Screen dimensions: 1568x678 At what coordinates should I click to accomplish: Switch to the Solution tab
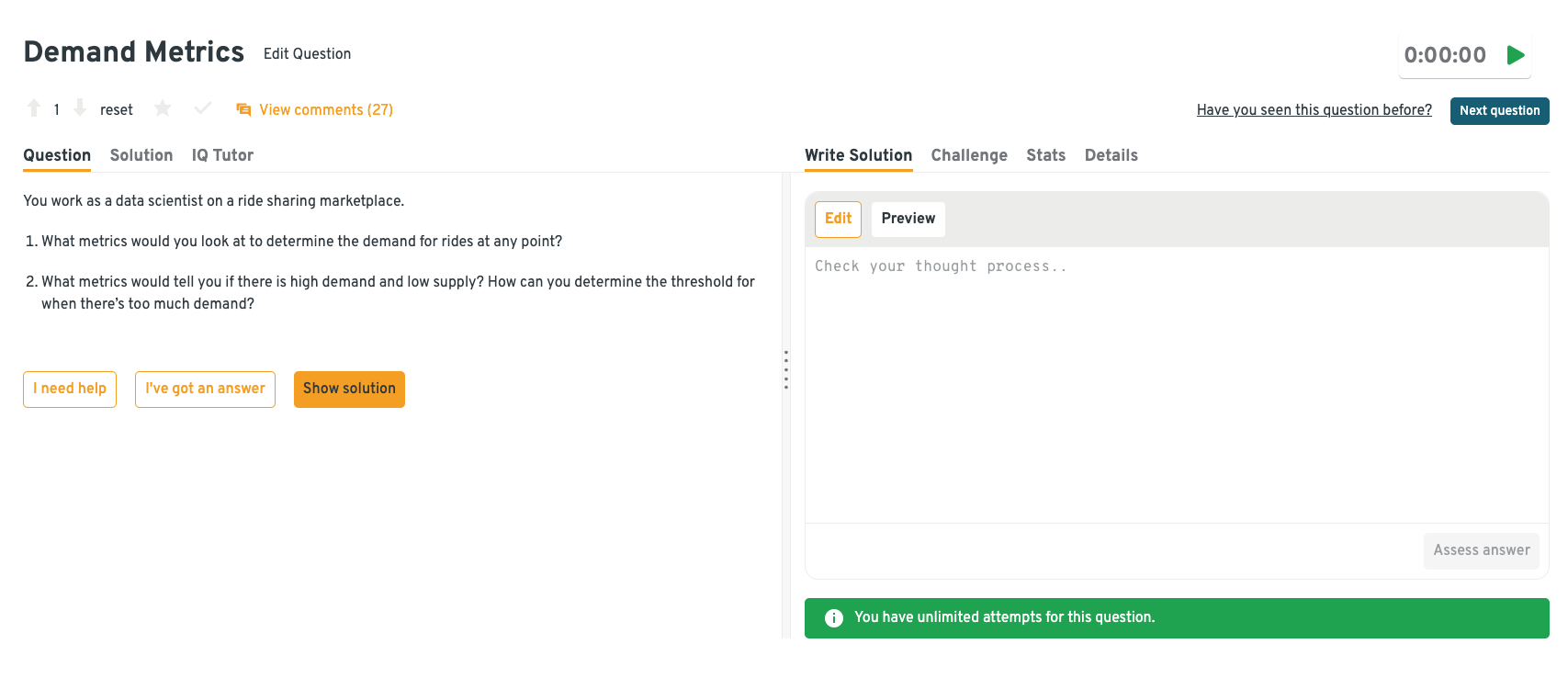point(141,155)
